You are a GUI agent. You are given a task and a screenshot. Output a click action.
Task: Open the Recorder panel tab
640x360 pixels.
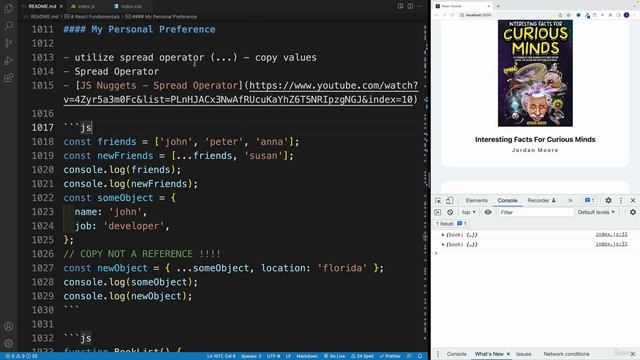[x=542, y=200]
